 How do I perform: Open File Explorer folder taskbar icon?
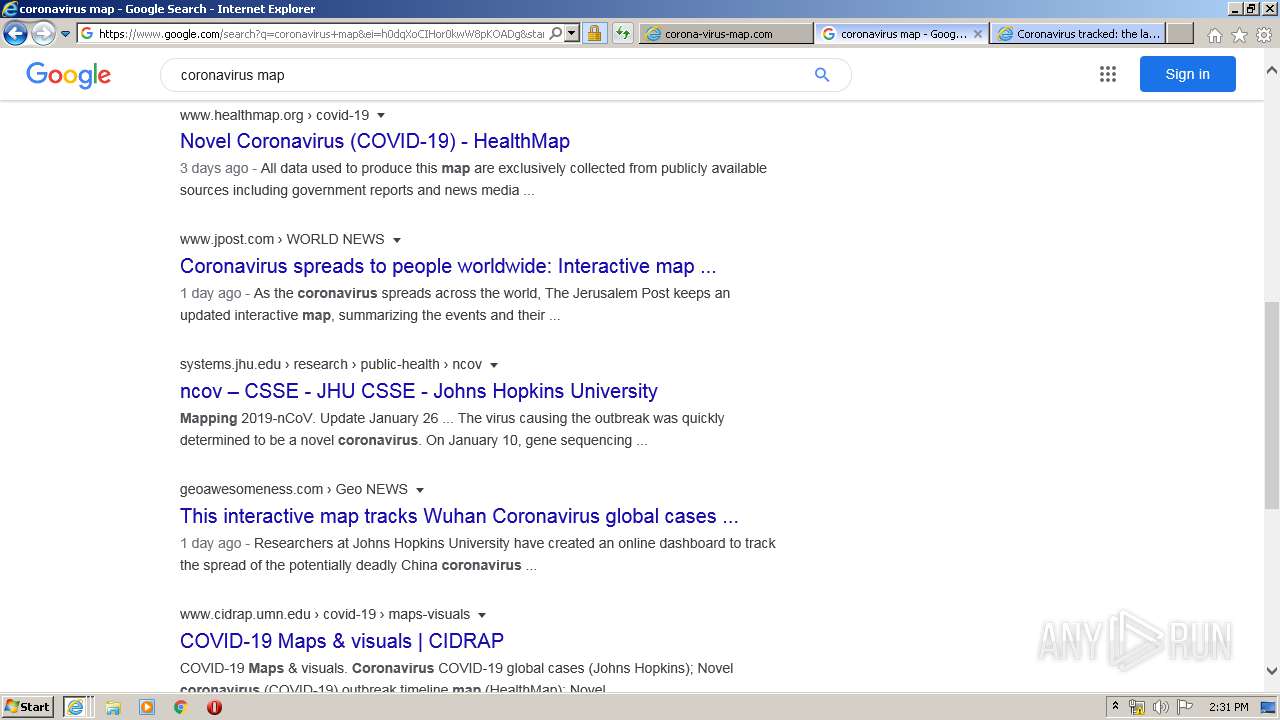tap(113, 707)
